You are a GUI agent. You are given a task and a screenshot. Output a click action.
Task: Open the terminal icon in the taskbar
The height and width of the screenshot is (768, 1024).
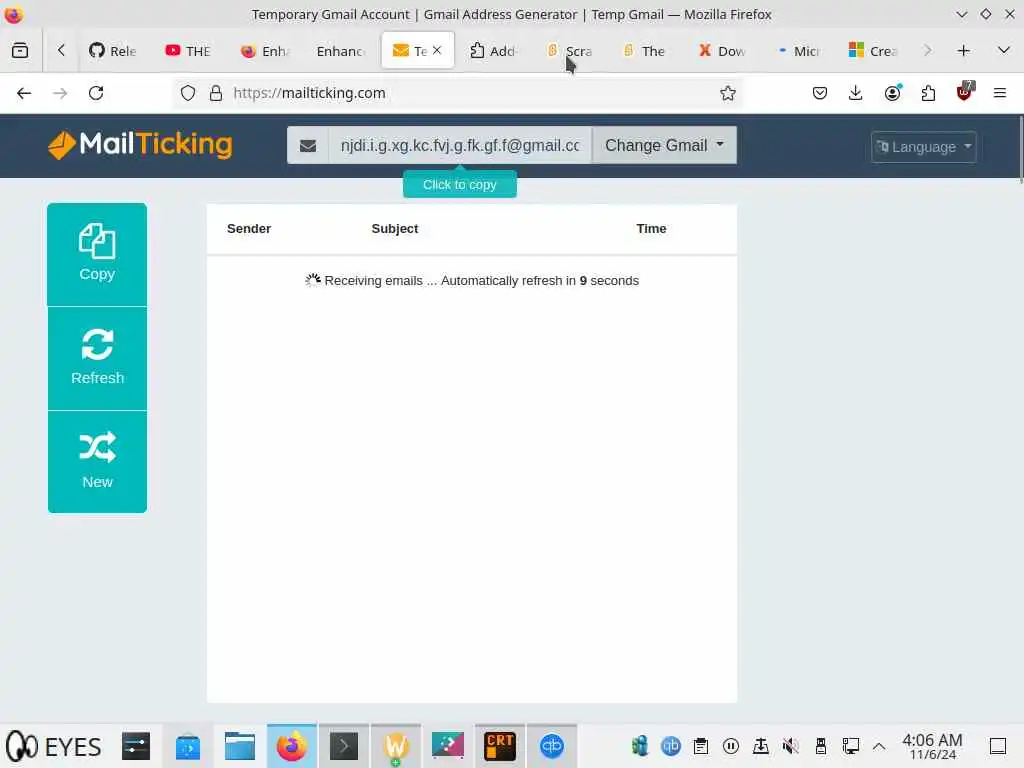coord(344,746)
